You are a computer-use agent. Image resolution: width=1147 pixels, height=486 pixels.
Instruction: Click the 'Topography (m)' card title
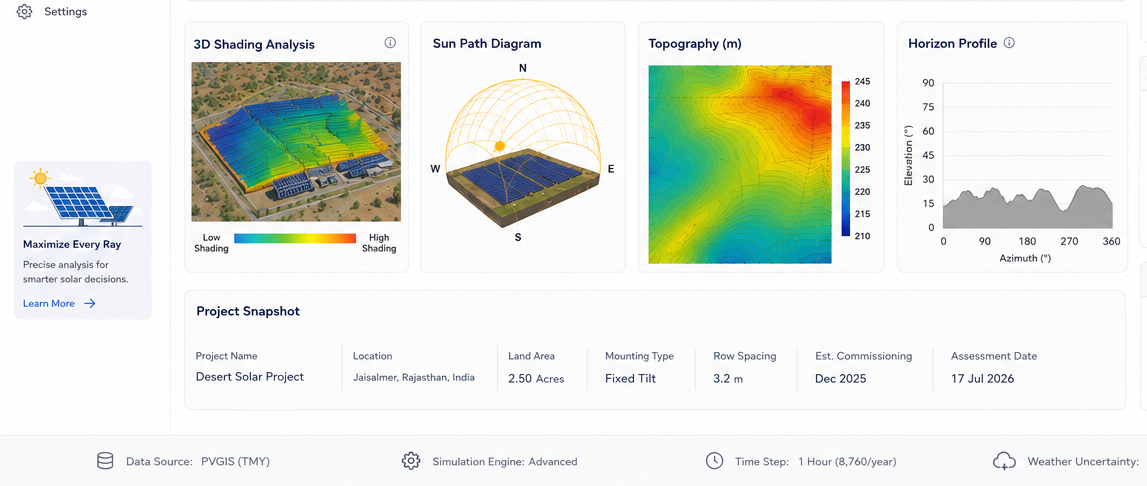click(695, 44)
